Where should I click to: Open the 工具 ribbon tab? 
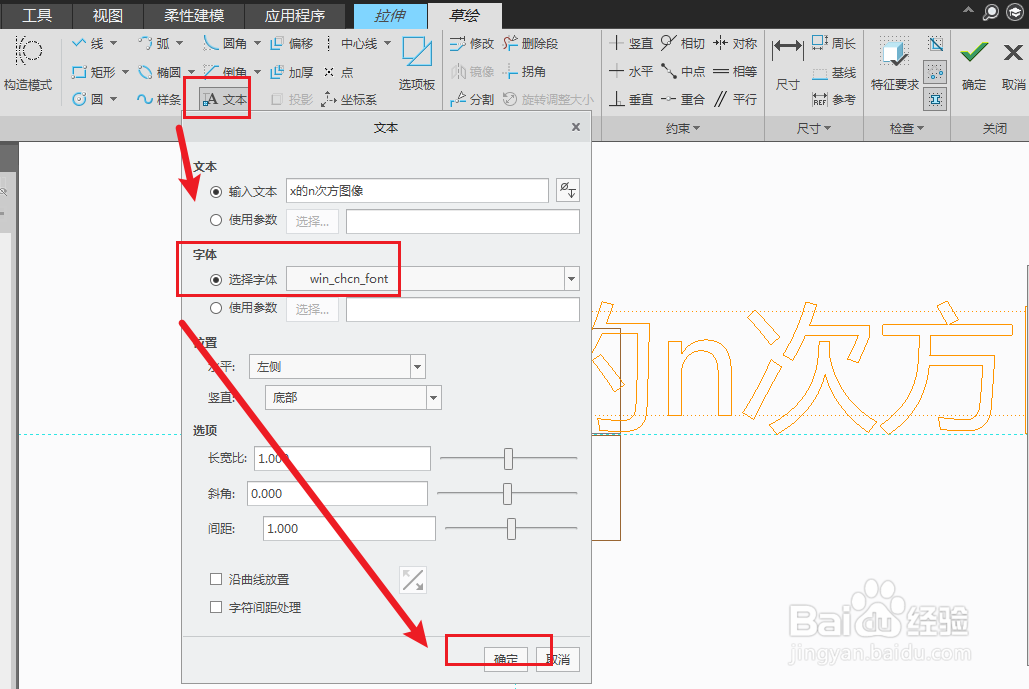pyautogui.click(x=37, y=15)
